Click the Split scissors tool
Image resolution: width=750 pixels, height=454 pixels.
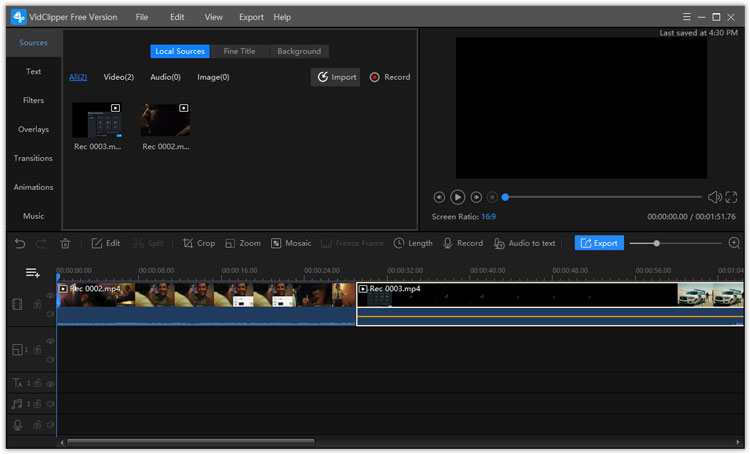[x=148, y=243]
